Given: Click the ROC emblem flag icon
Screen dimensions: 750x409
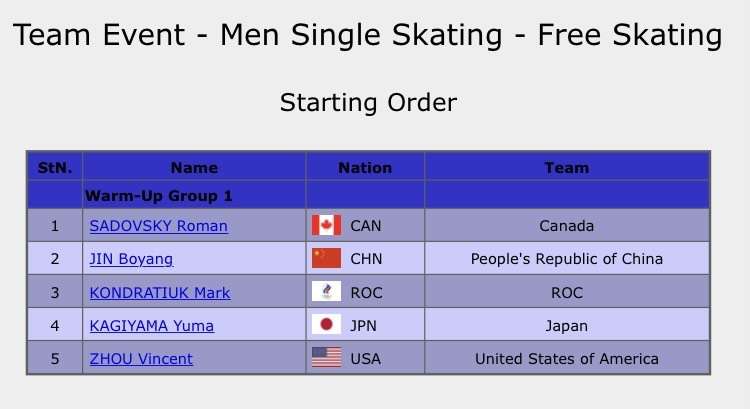Looking at the screenshot, I should pyautogui.click(x=326, y=291).
